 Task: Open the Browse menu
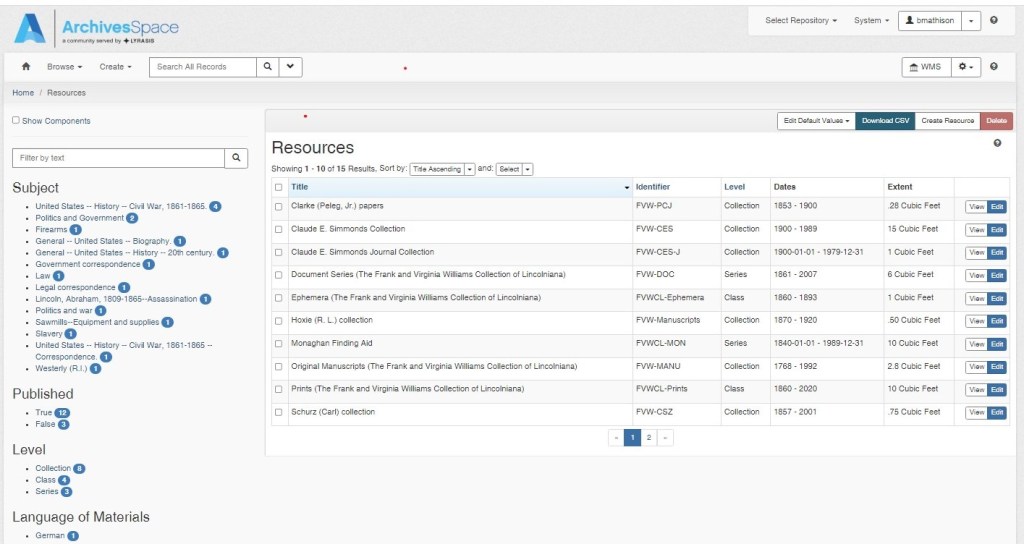click(64, 67)
